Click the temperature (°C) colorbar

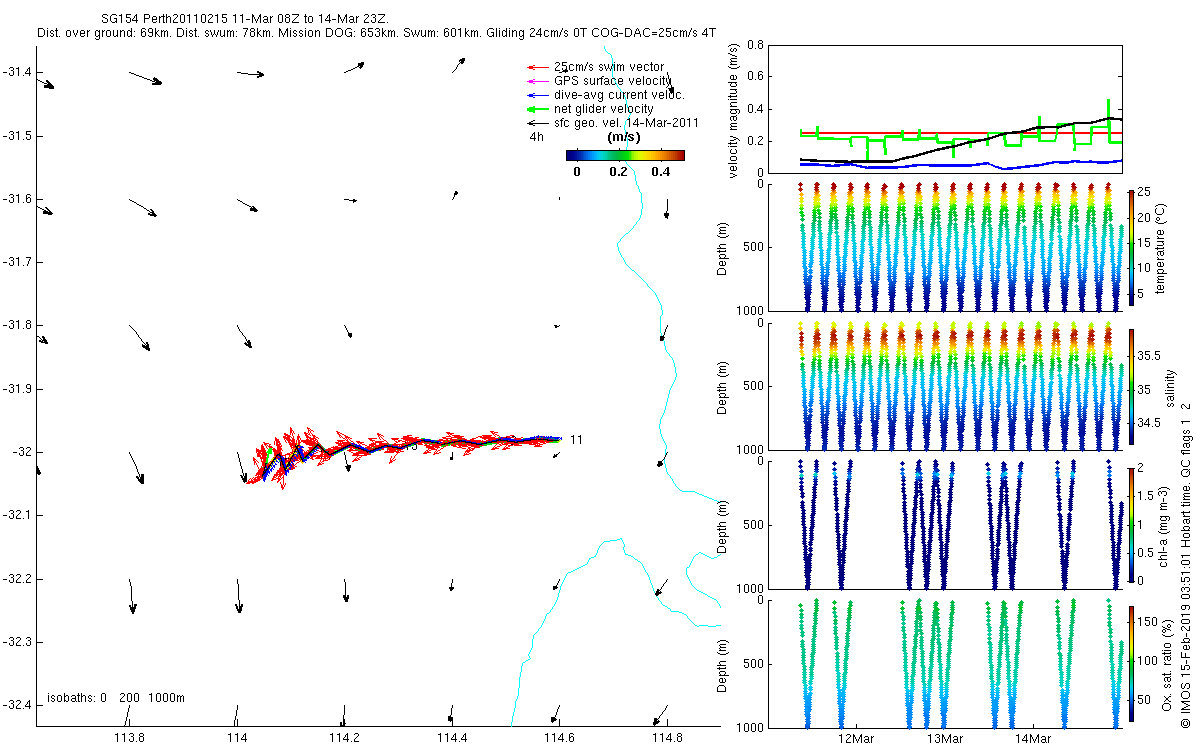pyautogui.click(x=1131, y=247)
